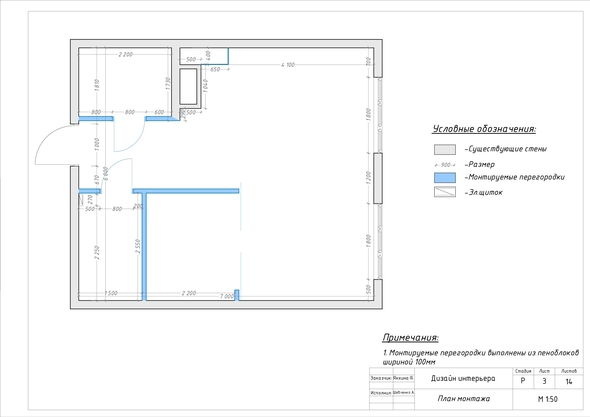The image size is (590, 417).
Task: Select the dimension sample symbol in legend
Action: coord(445,165)
